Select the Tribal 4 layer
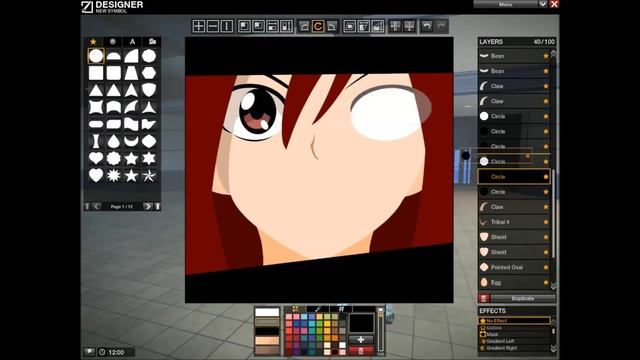 (514, 222)
